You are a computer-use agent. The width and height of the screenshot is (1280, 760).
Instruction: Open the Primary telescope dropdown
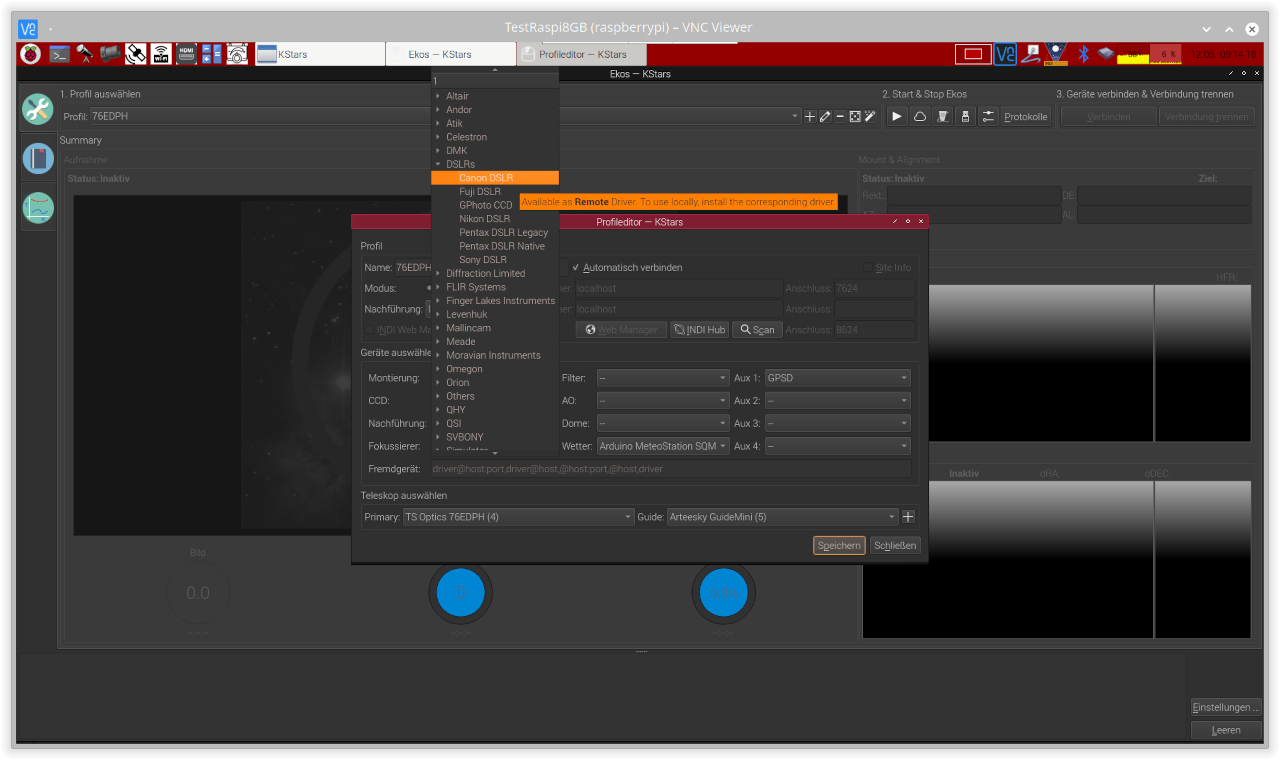point(518,517)
